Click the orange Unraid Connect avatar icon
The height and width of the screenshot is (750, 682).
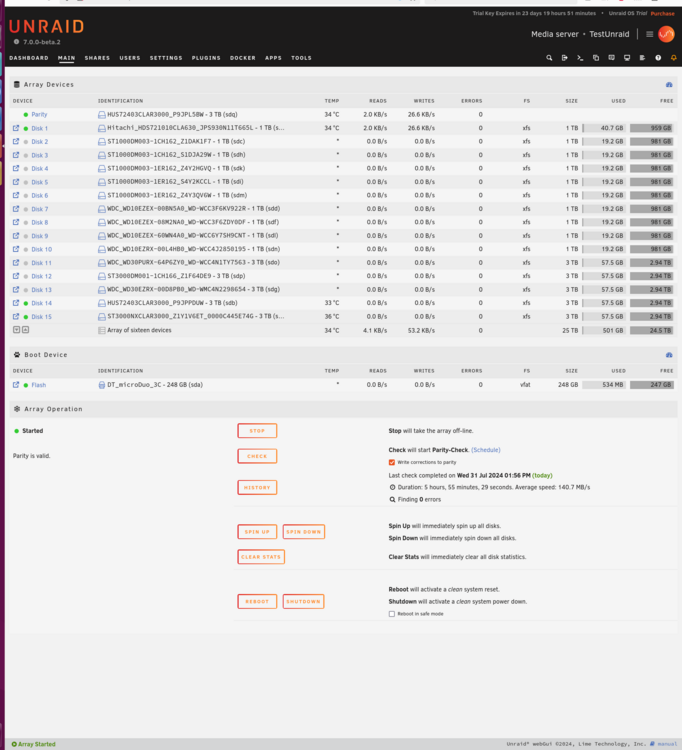click(666, 34)
